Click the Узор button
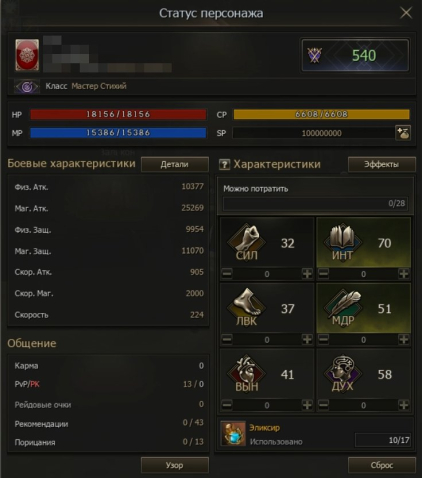 pyautogui.click(x=175, y=465)
